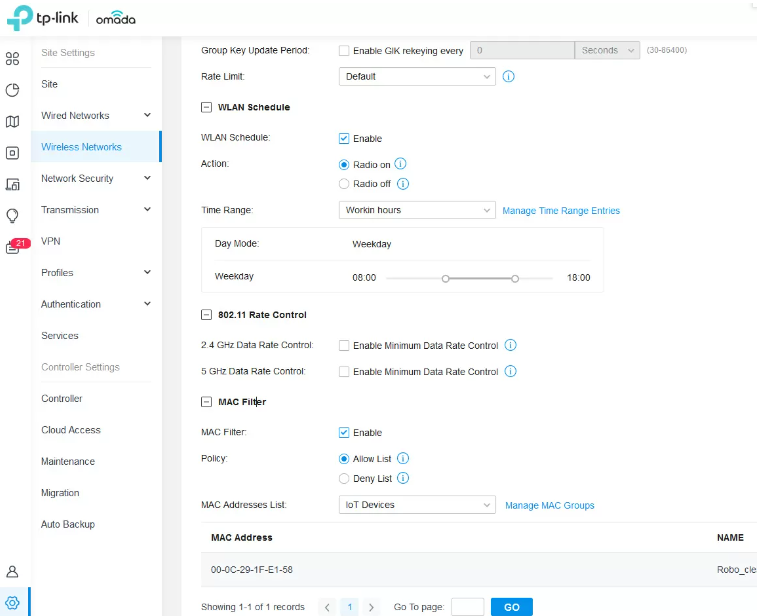Select the Deny List policy
Viewport: 773px width, 616px height.
point(344,479)
